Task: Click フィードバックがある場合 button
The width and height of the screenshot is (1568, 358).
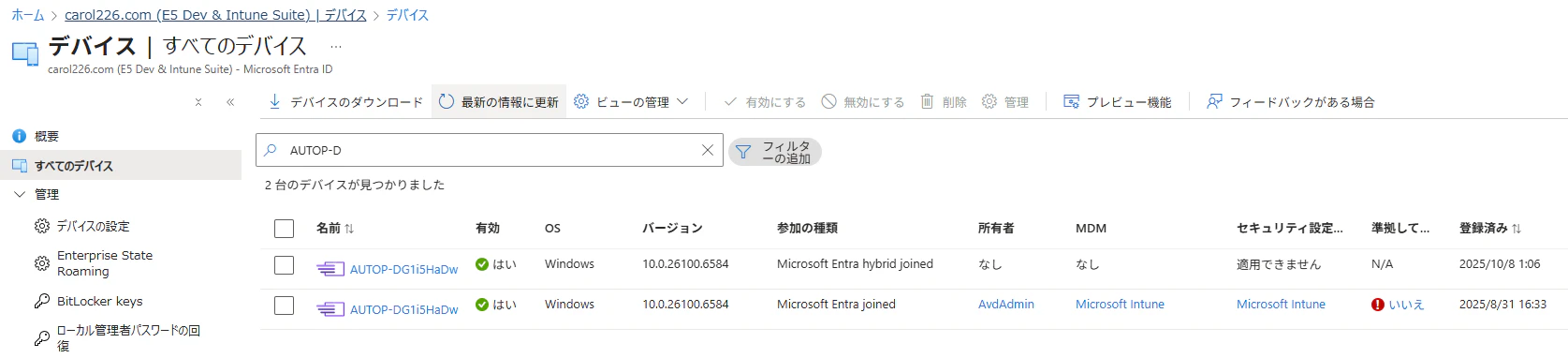Action: [x=1291, y=102]
